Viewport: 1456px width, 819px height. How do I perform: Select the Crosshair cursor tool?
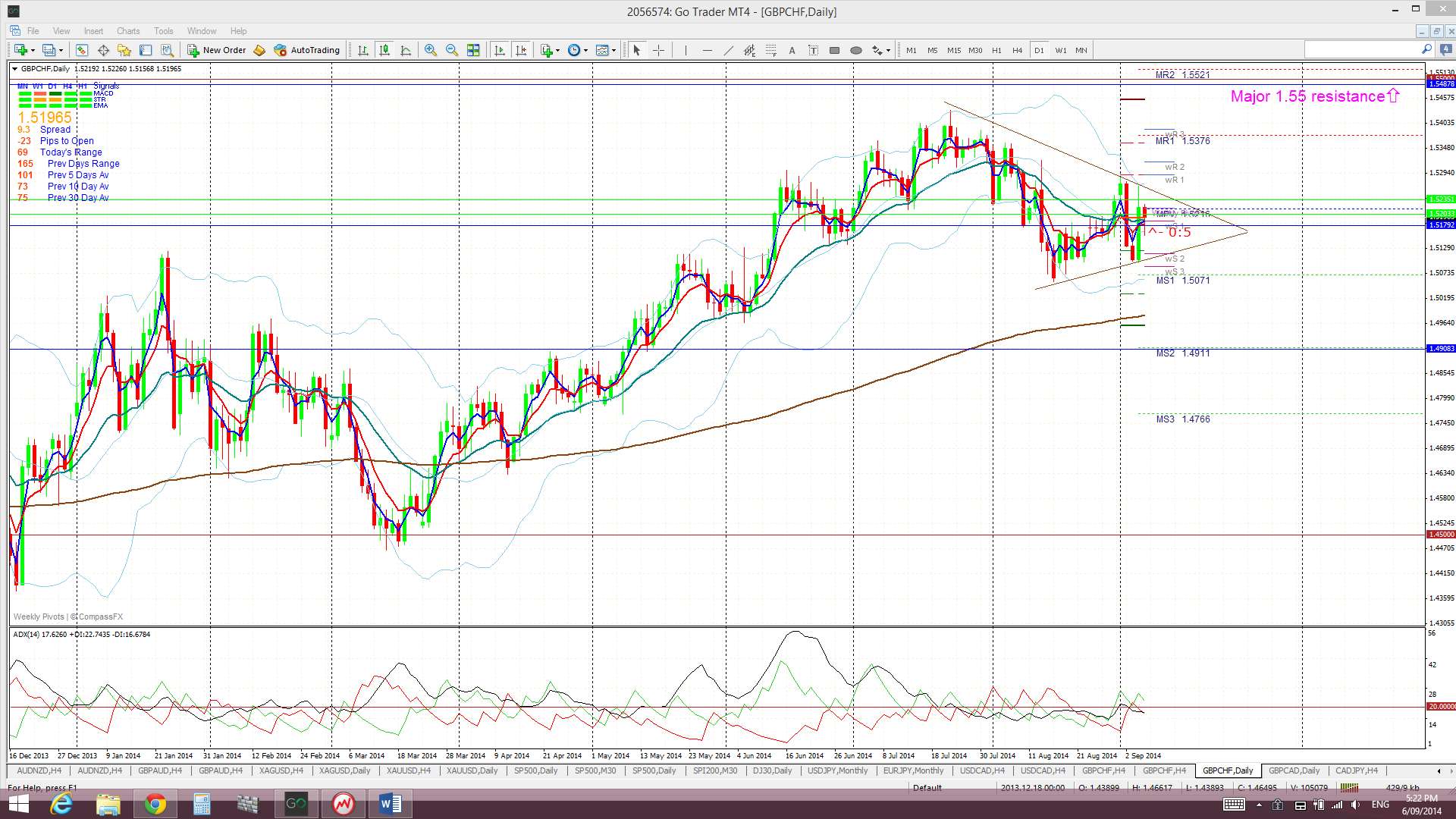click(658, 50)
